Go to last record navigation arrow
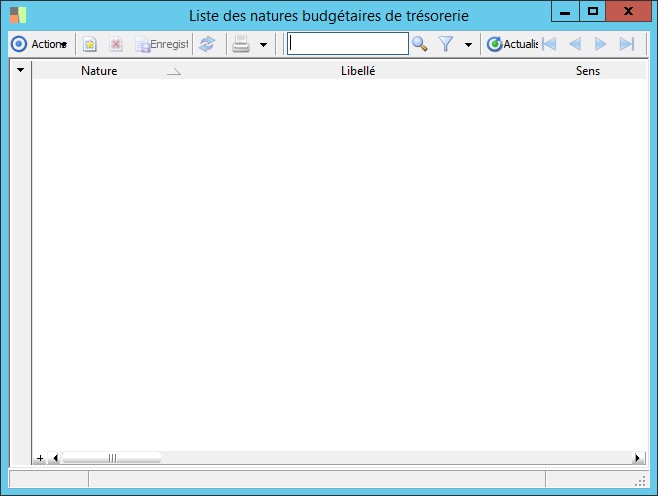 coord(627,44)
